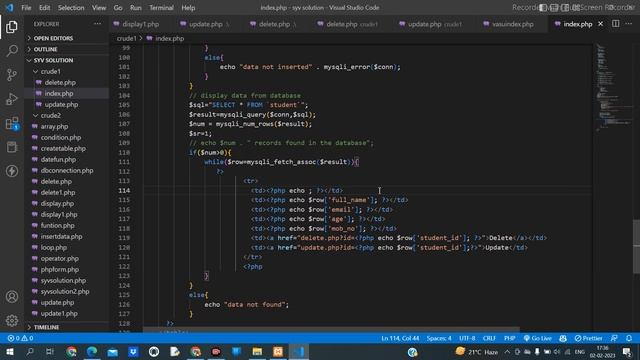Click the Split Editor icon

[616, 24]
